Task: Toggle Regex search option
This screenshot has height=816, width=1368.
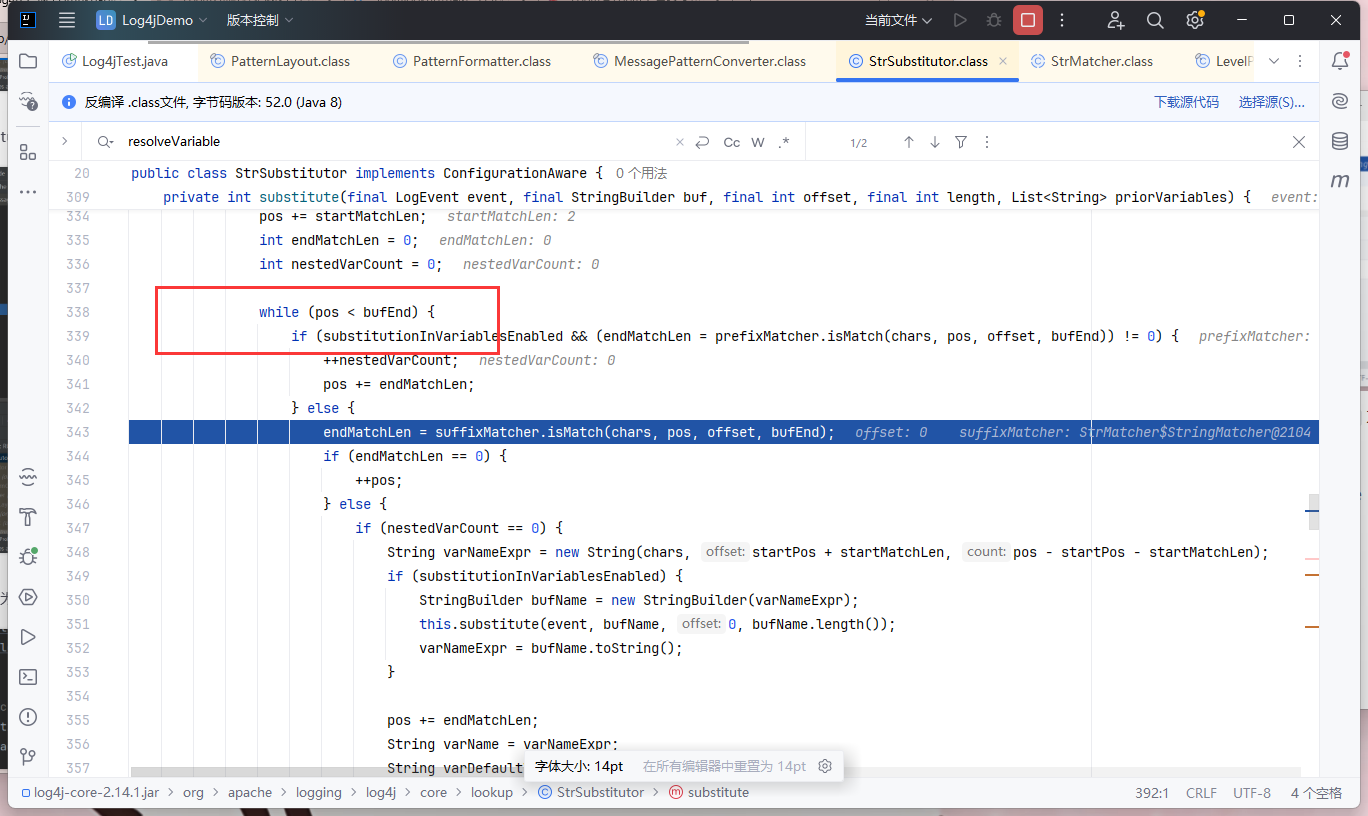Action: (x=784, y=142)
